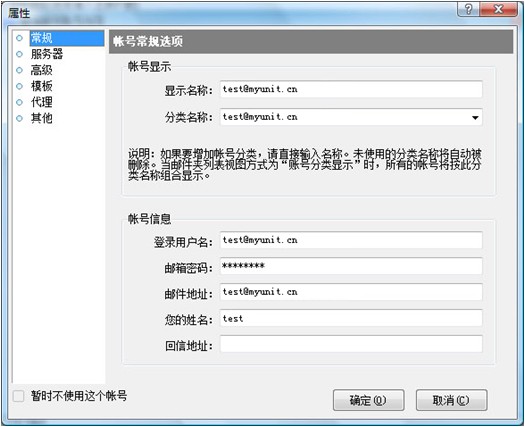This screenshot has height=427, width=525.
Task: Click the circle icon beside 高级
Action: click(x=19, y=70)
